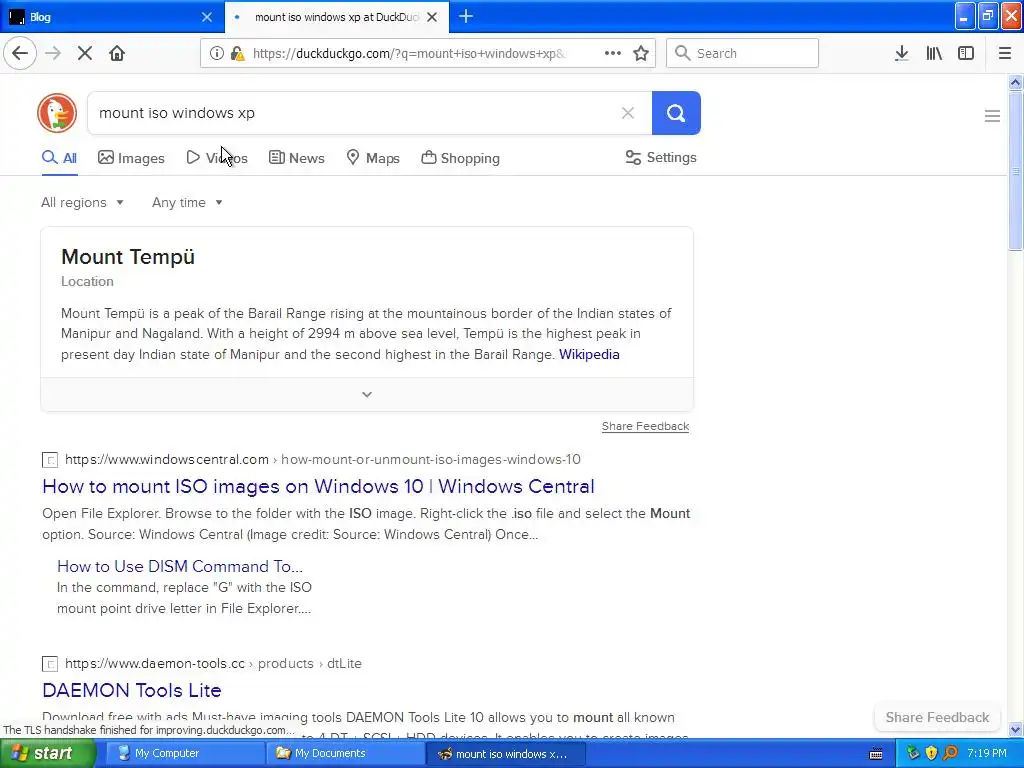Show site information icon in address bar

point(216,53)
